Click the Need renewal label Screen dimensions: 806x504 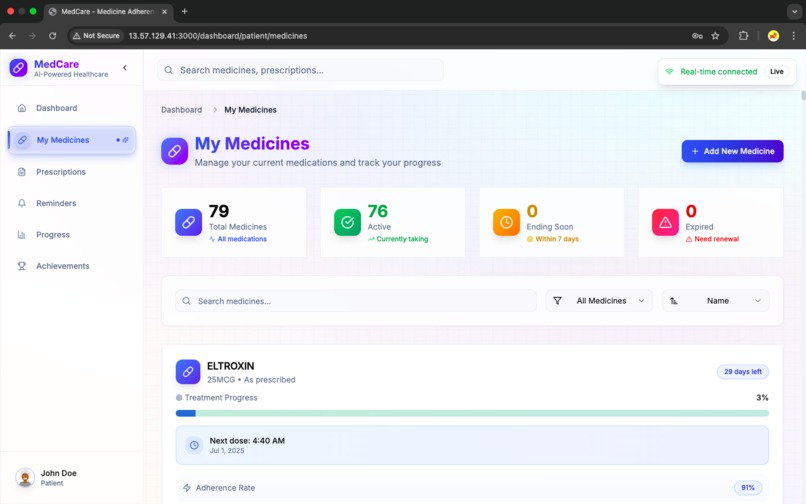717,239
